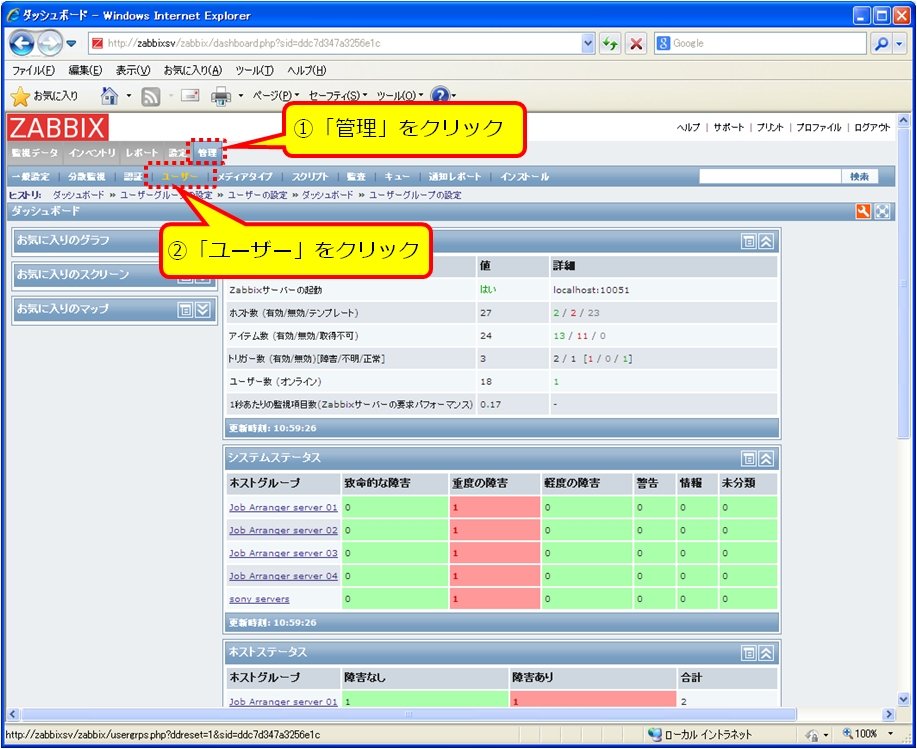Start search with the magnifier icon
Screen dimensions: 917x749
pos(881,43)
